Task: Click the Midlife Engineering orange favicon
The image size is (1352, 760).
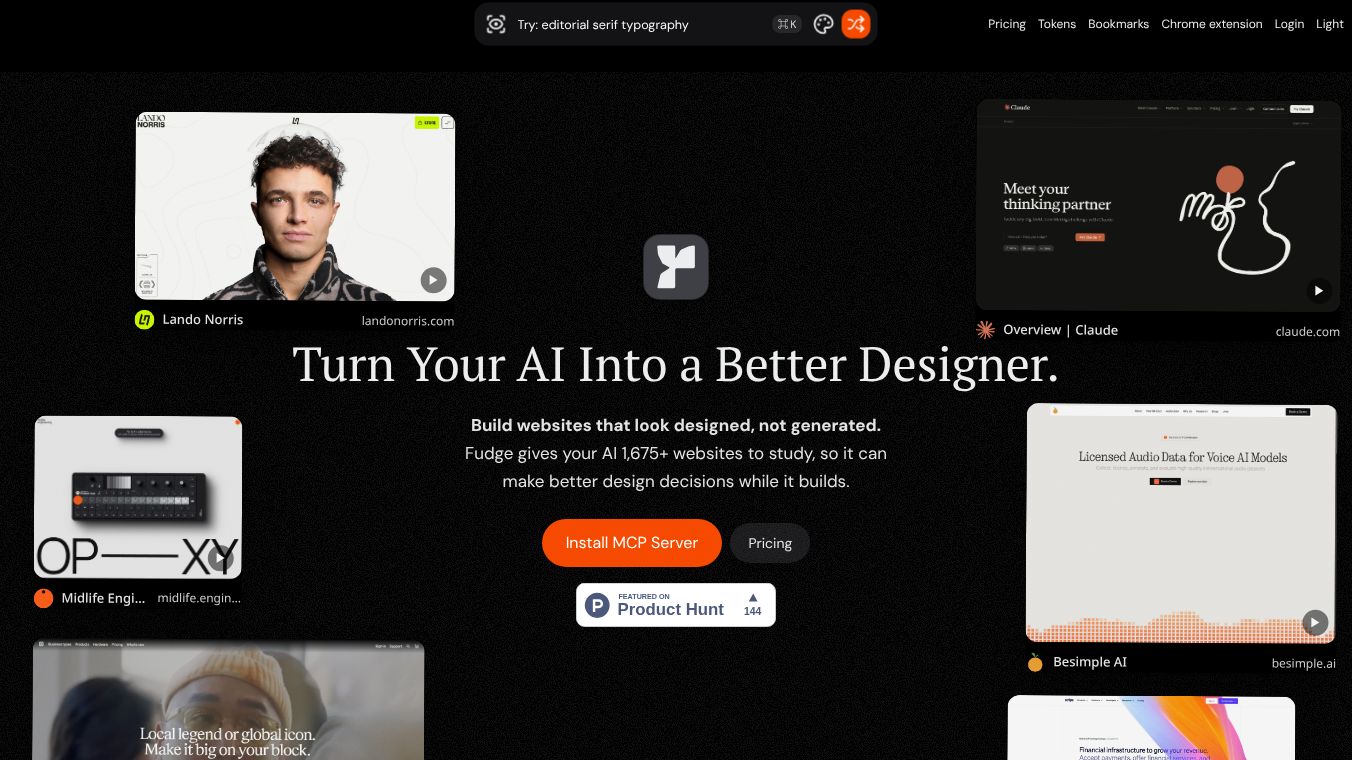Action: pyautogui.click(x=43, y=598)
